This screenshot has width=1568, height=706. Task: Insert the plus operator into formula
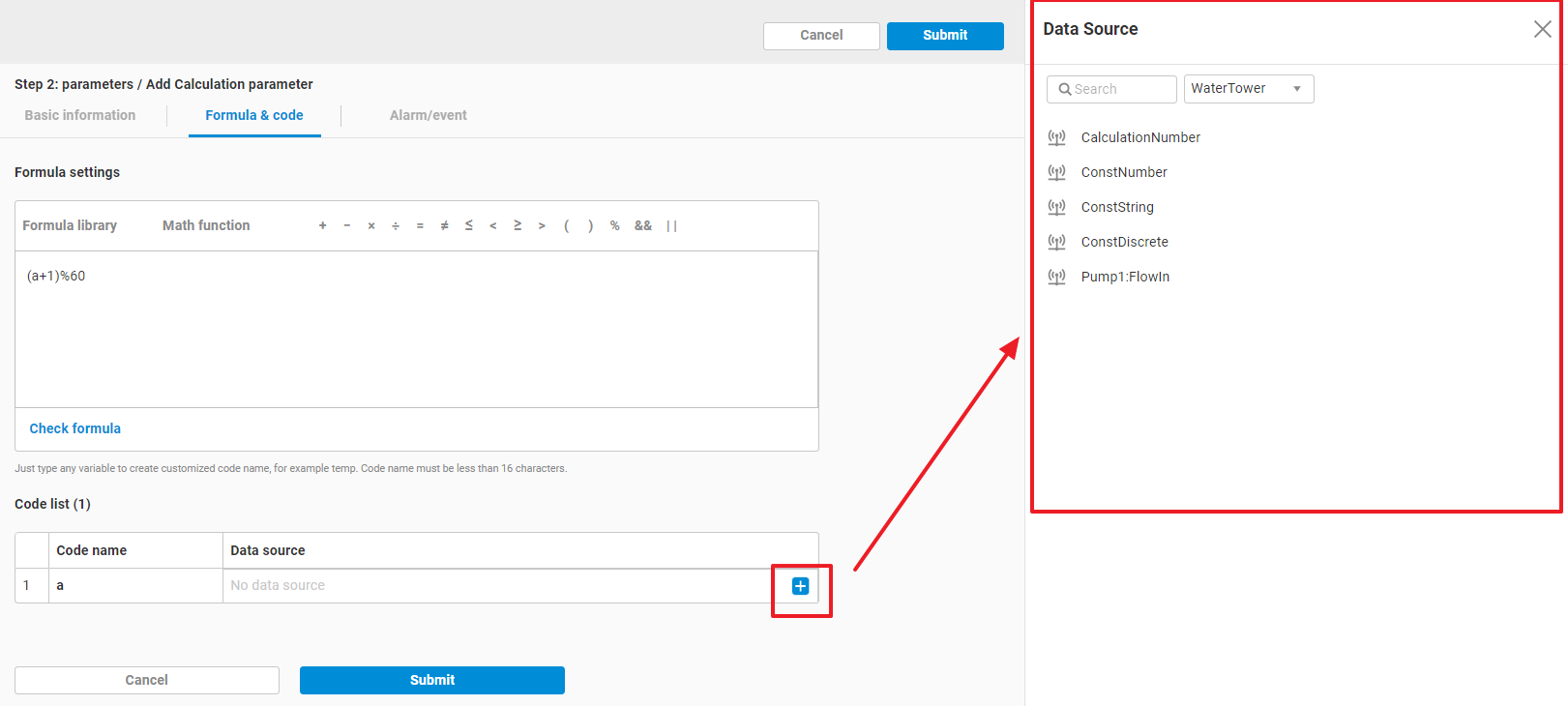click(322, 226)
